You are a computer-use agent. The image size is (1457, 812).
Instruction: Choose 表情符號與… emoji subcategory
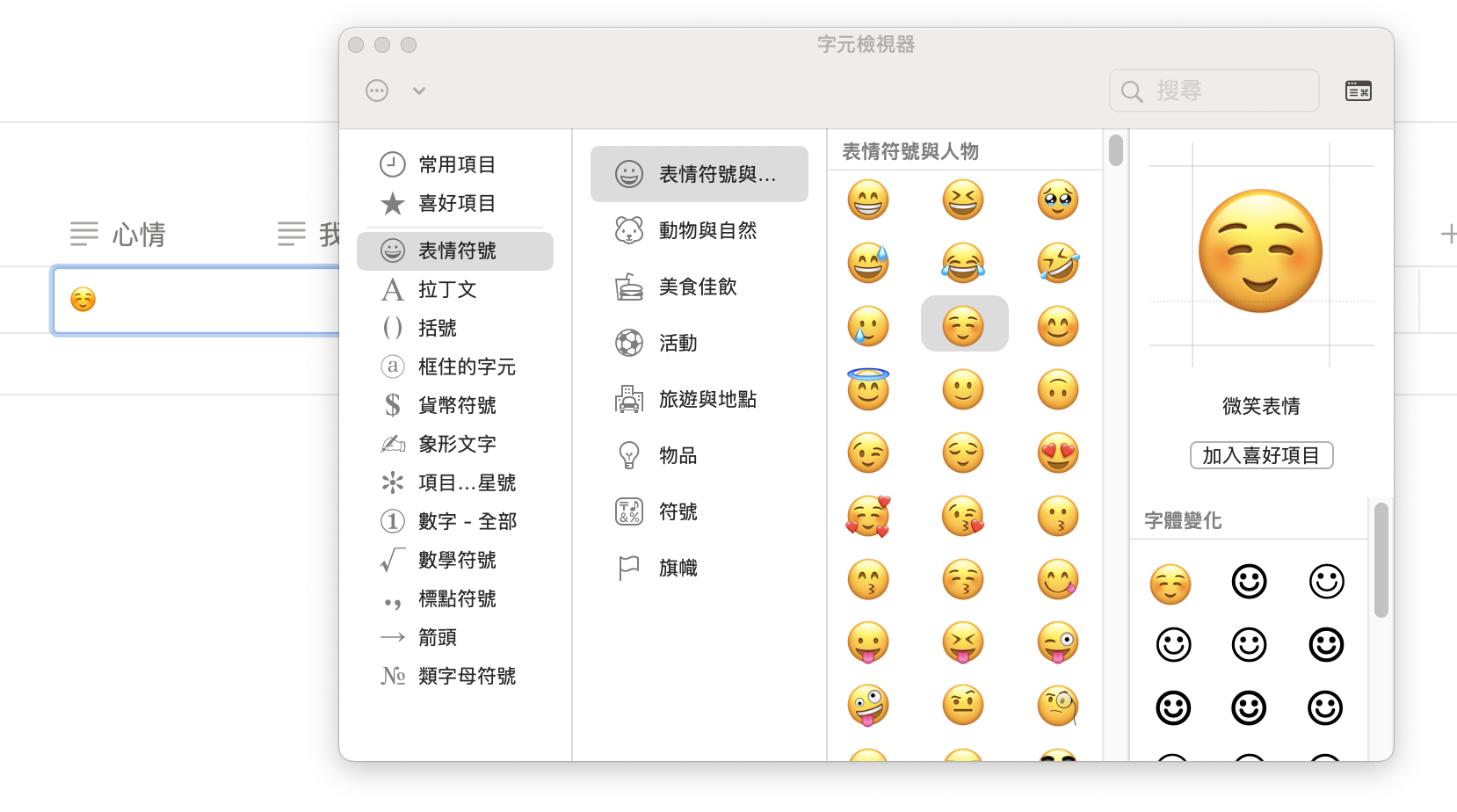pyautogui.click(x=700, y=174)
